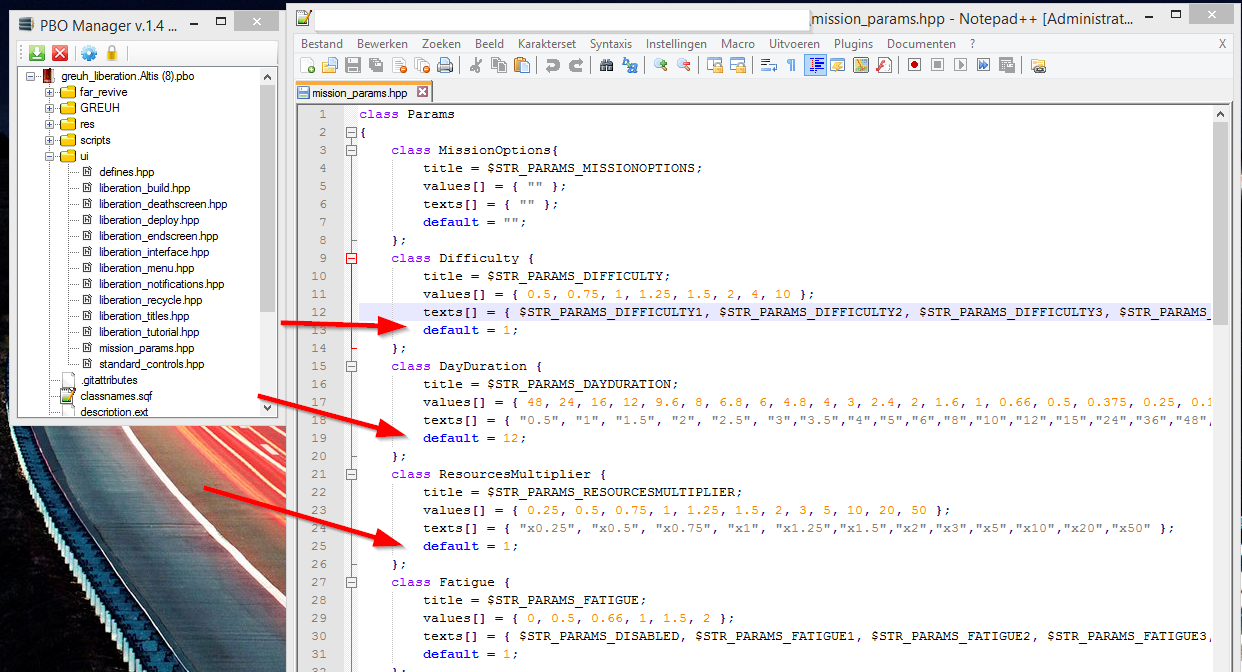Select classnames.sqf in the tree
This screenshot has height=672, width=1242.
tap(116, 396)
